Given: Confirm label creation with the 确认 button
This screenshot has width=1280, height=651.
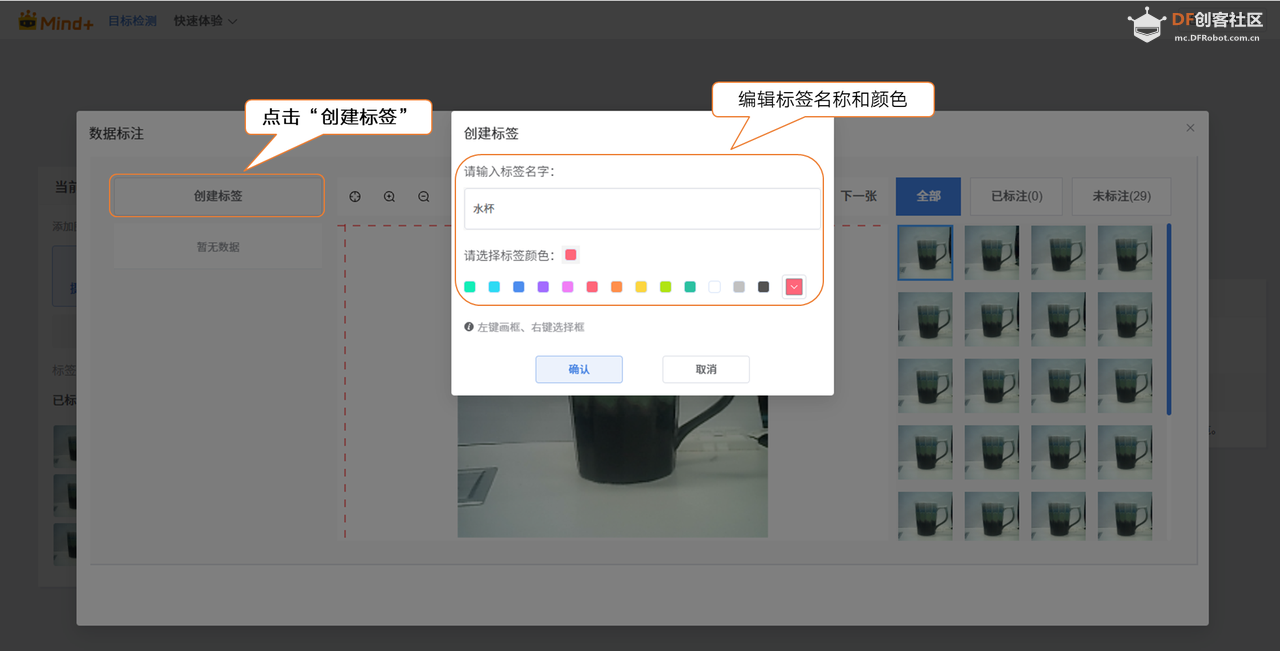Looking at the screenshot, I should (579, 369).
